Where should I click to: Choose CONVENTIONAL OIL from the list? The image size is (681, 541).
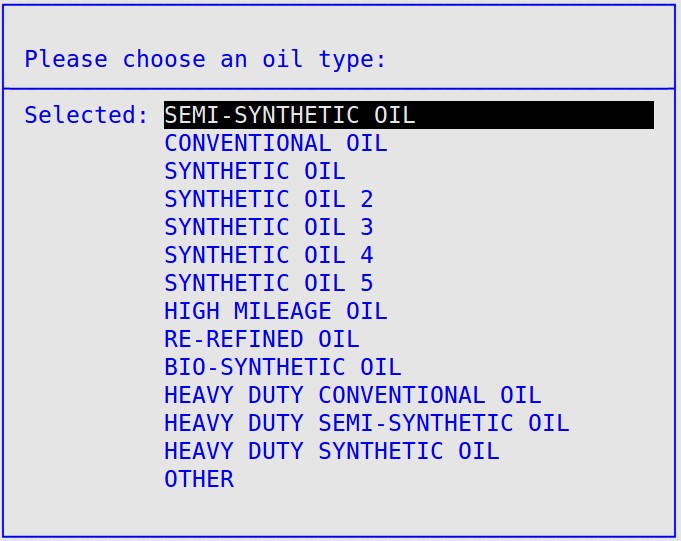click(x=276, y=143)
